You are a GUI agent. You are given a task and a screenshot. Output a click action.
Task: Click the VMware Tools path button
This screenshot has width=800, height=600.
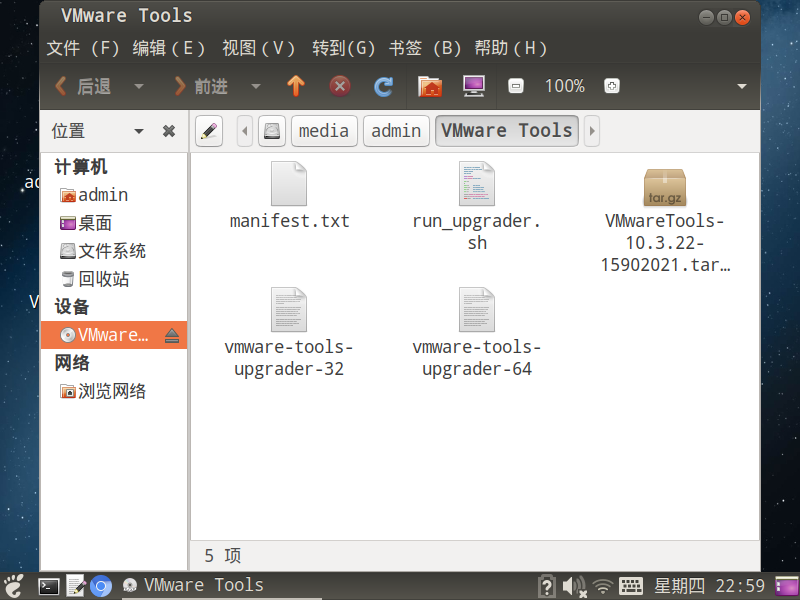[507, 131]
